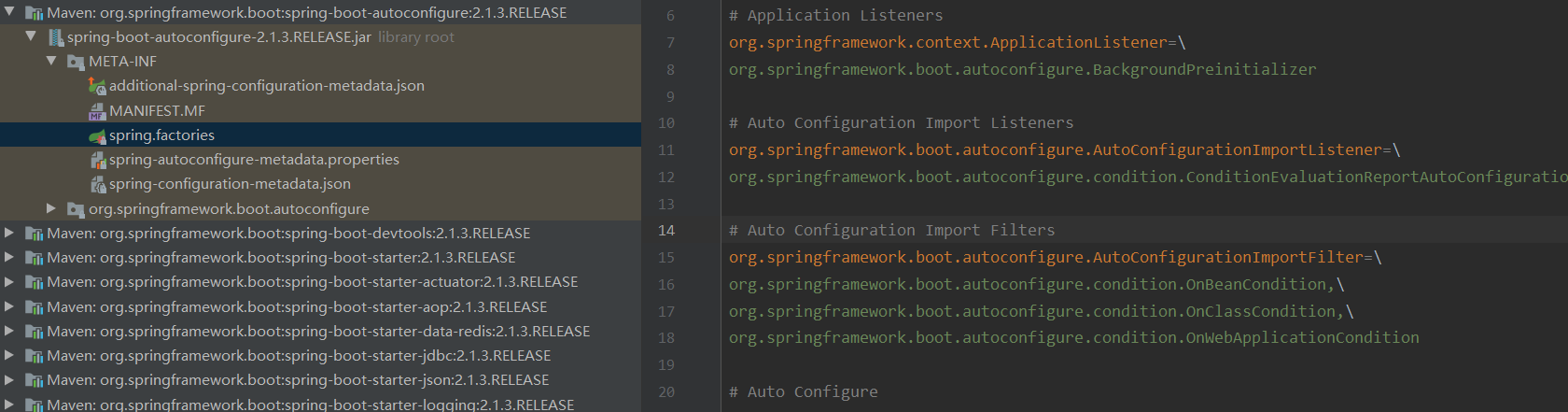Click the spring-boot-devtools Maven library icon
The image size is (1568, 412).
tap(35, 234)
